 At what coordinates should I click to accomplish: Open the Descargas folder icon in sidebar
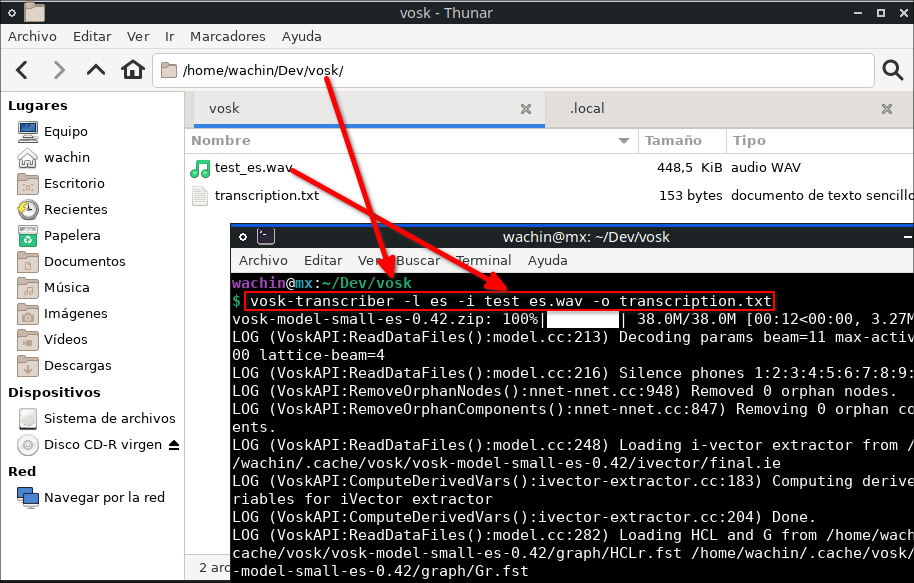(27, 366)
